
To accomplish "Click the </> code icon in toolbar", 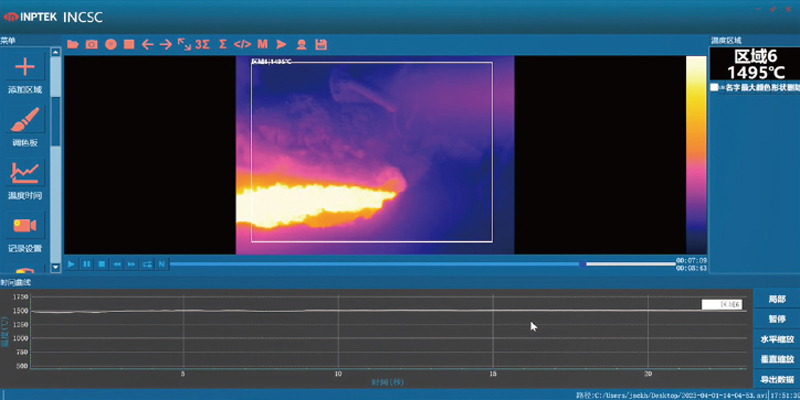I will click(242, 44).
